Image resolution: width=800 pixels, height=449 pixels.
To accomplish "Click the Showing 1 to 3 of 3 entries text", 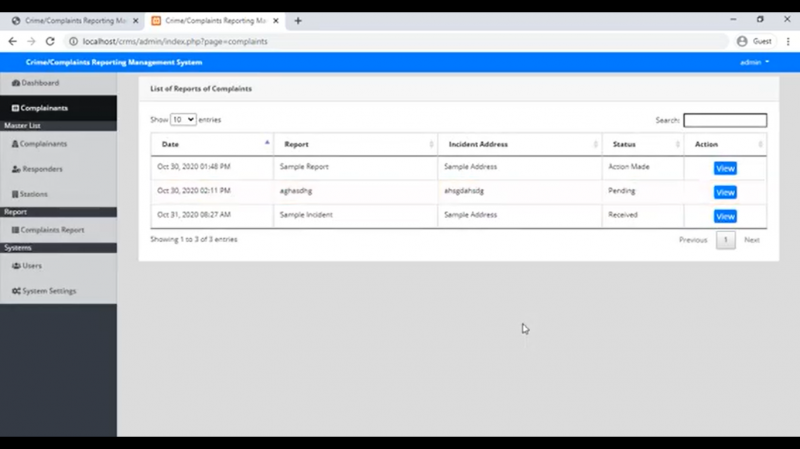I will (194, 239).
